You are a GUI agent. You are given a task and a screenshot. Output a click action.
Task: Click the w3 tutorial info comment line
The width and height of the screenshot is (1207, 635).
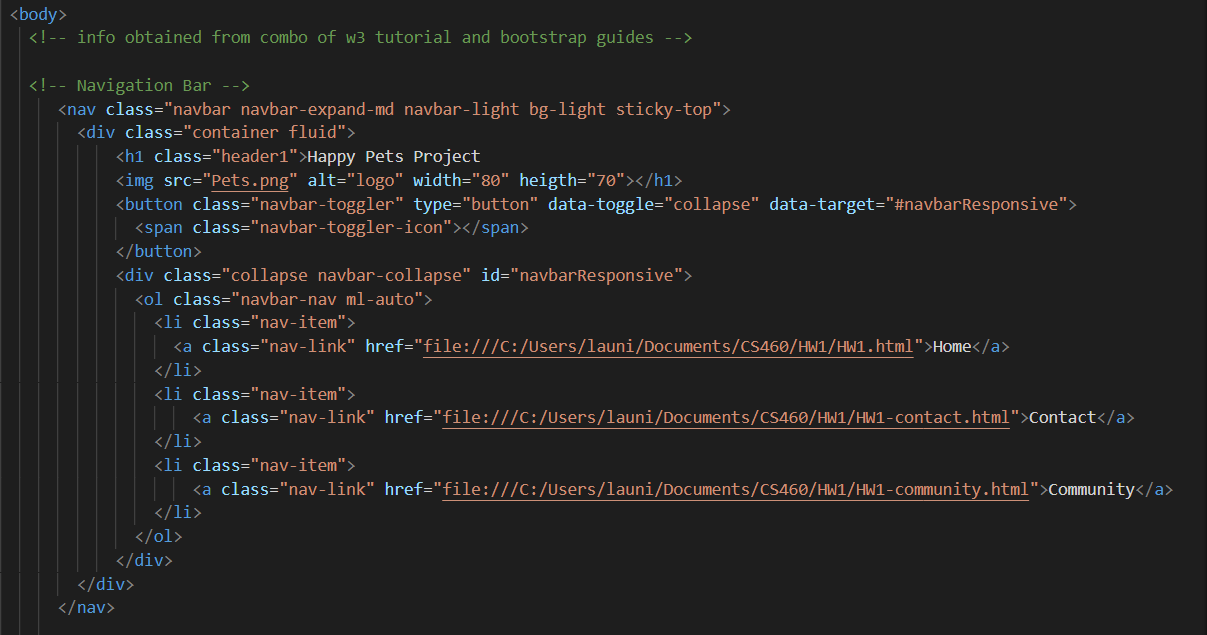[360, 38]
